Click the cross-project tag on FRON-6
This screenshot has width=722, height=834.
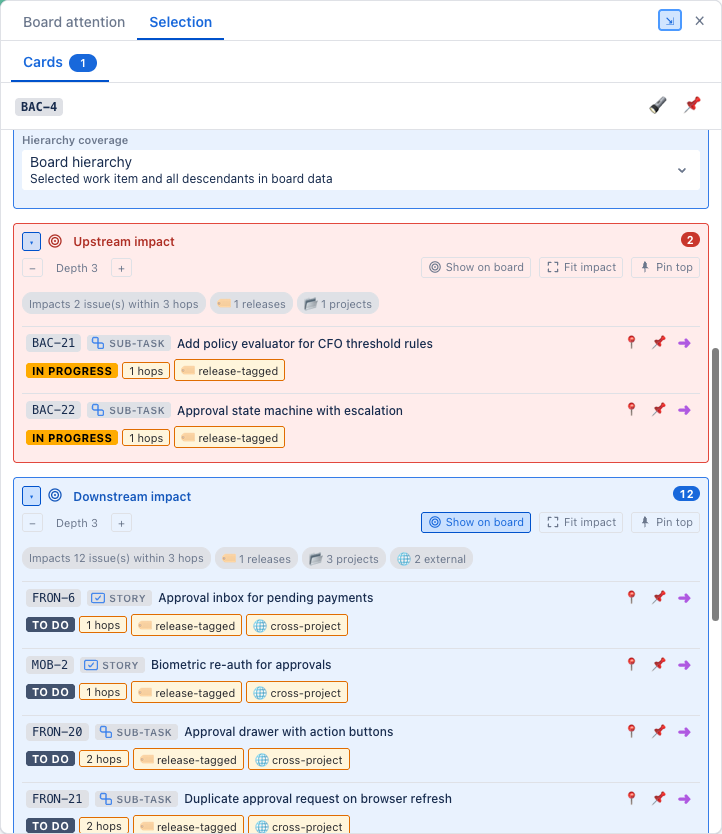(297, 626)
